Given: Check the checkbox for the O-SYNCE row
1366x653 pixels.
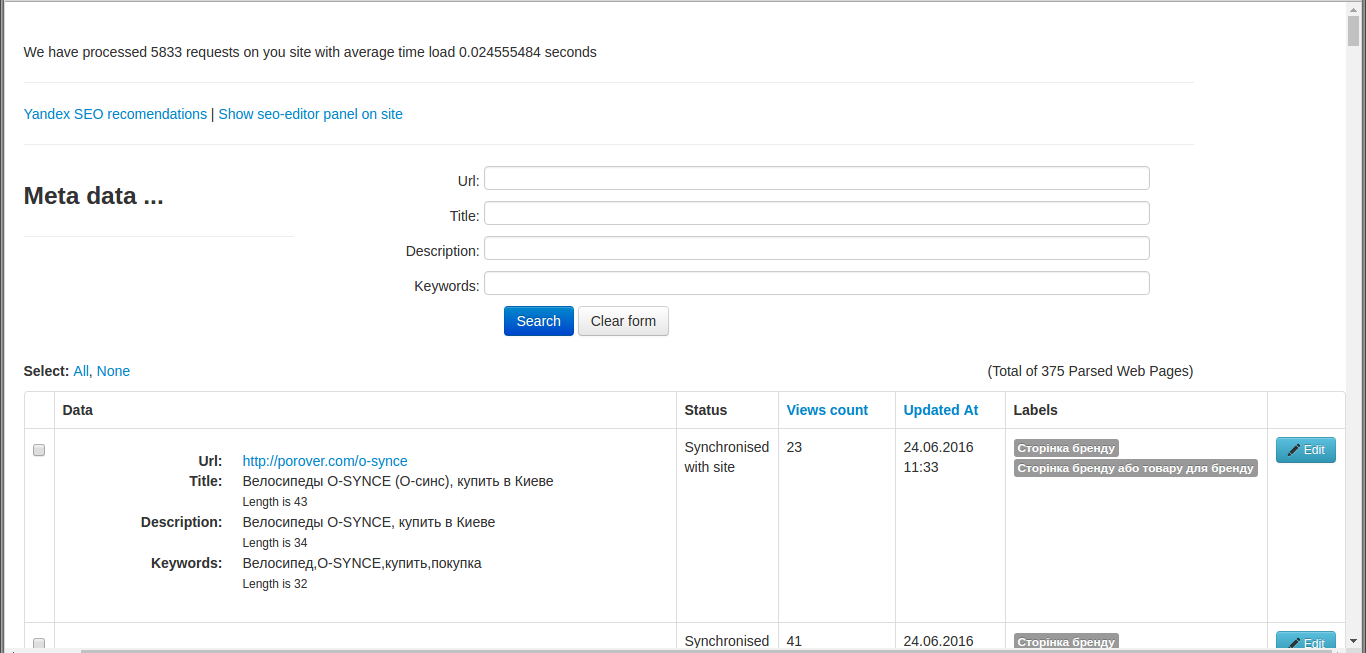Looking at the screenshot, I should click(x=38, y=450).
